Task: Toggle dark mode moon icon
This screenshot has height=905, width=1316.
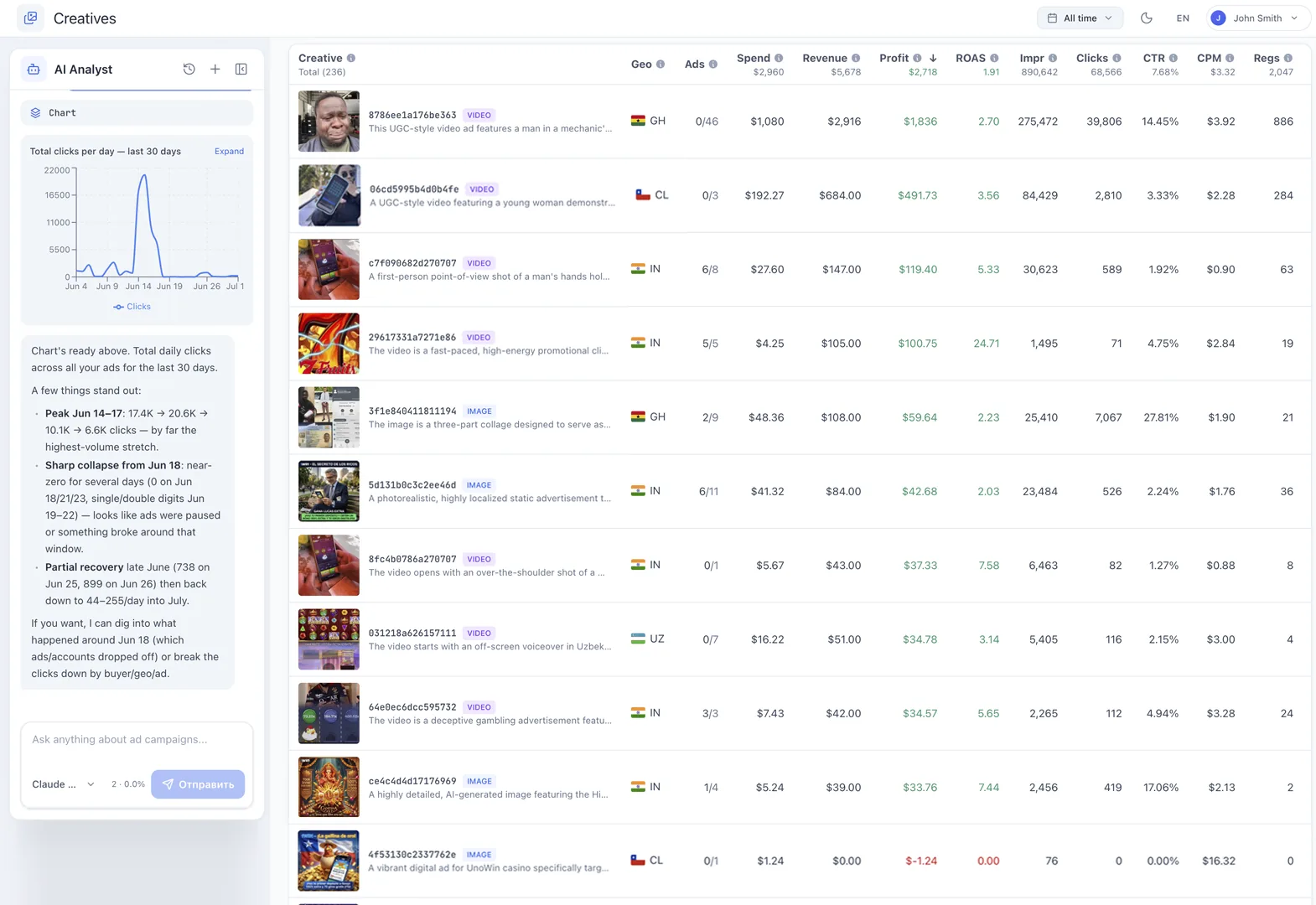Action: coord(1147,18)
